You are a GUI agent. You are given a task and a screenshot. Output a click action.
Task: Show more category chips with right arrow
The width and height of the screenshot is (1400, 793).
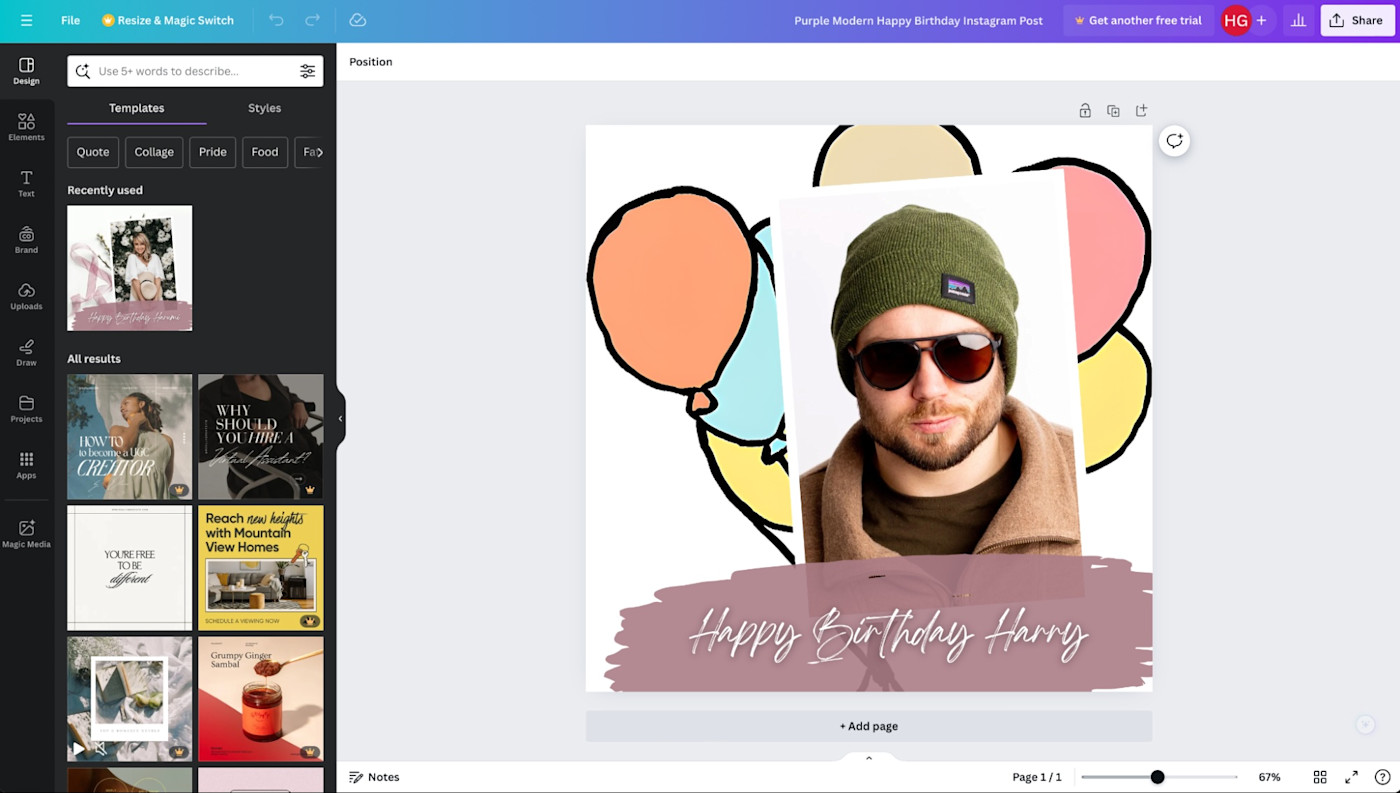tap(319, 152)
